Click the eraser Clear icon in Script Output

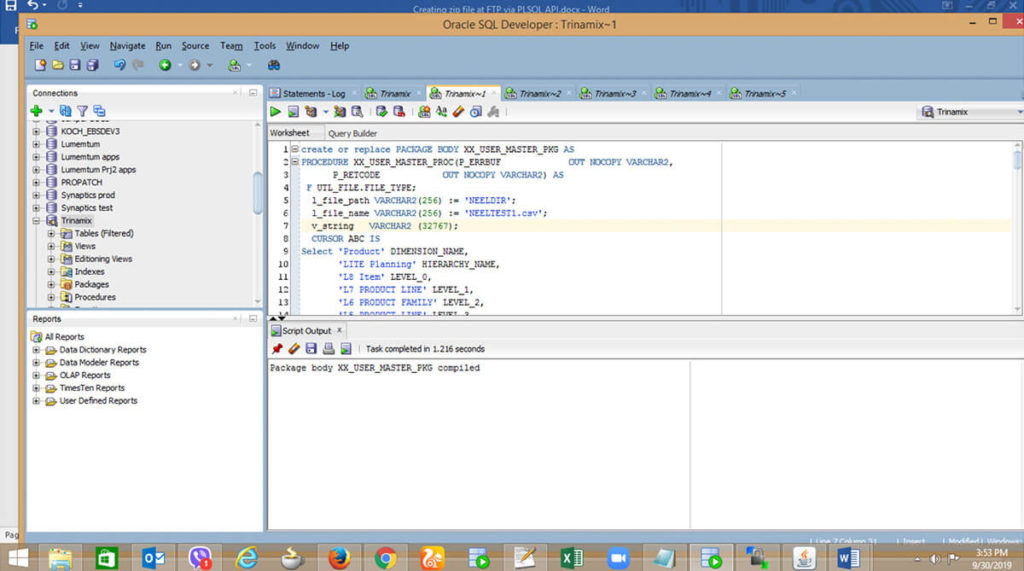coord(294,349)
